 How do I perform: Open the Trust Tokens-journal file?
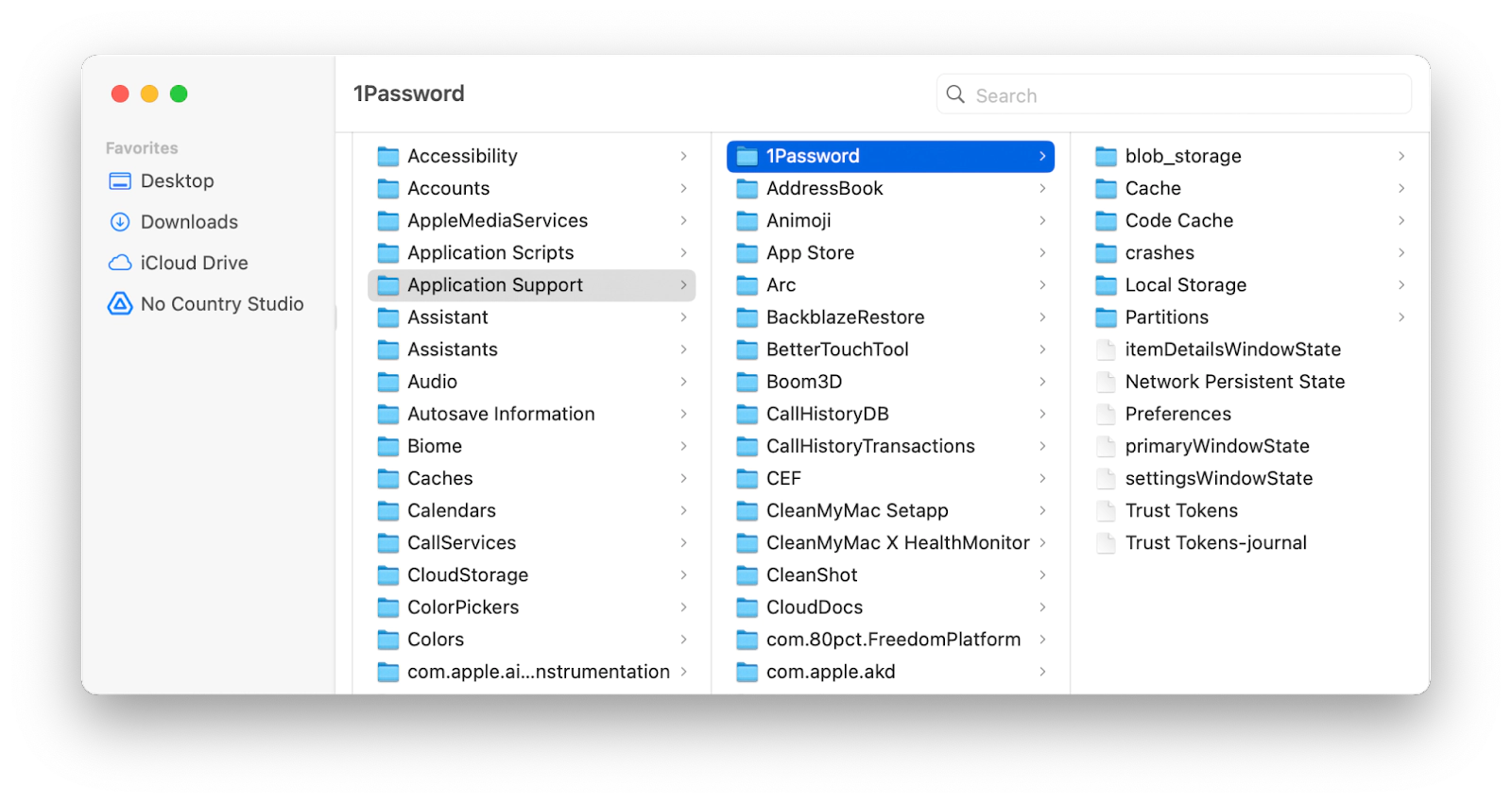(1215, 543)
